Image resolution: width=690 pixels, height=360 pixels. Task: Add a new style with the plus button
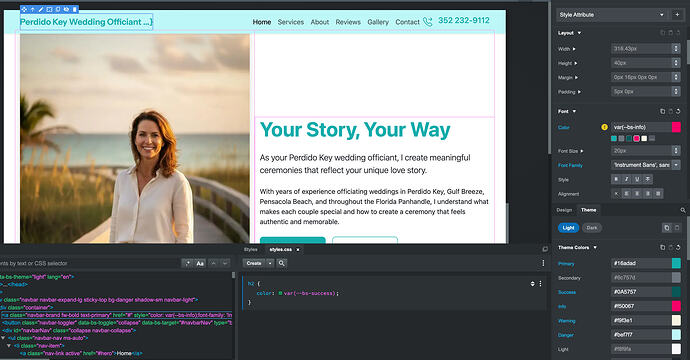[677, 15]
